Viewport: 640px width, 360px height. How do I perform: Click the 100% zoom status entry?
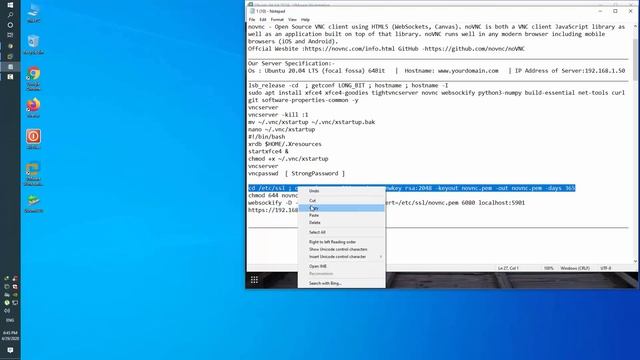click(x=549, y=268)
